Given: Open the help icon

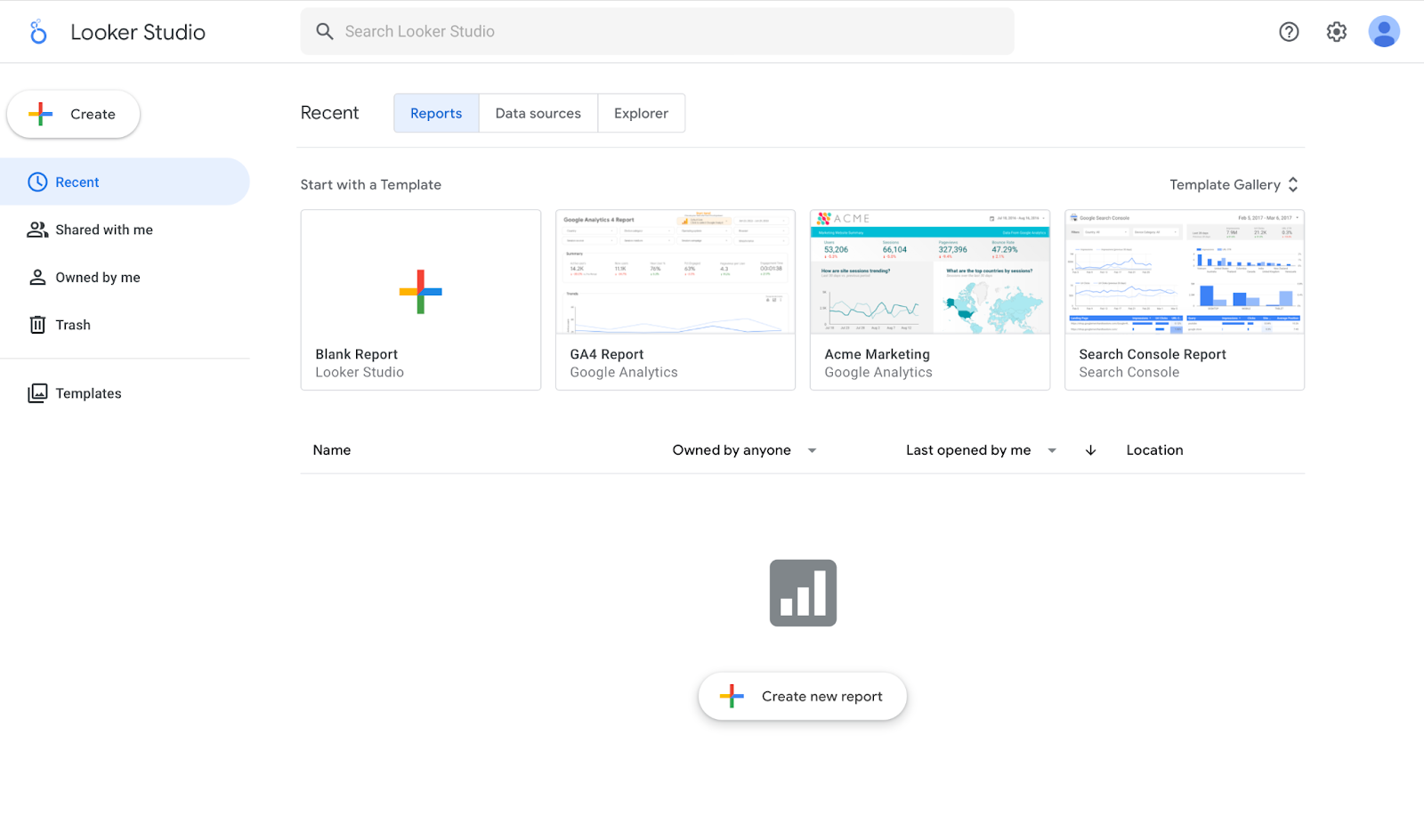Looking at the screenshot, I should [x=1289, y=31].
